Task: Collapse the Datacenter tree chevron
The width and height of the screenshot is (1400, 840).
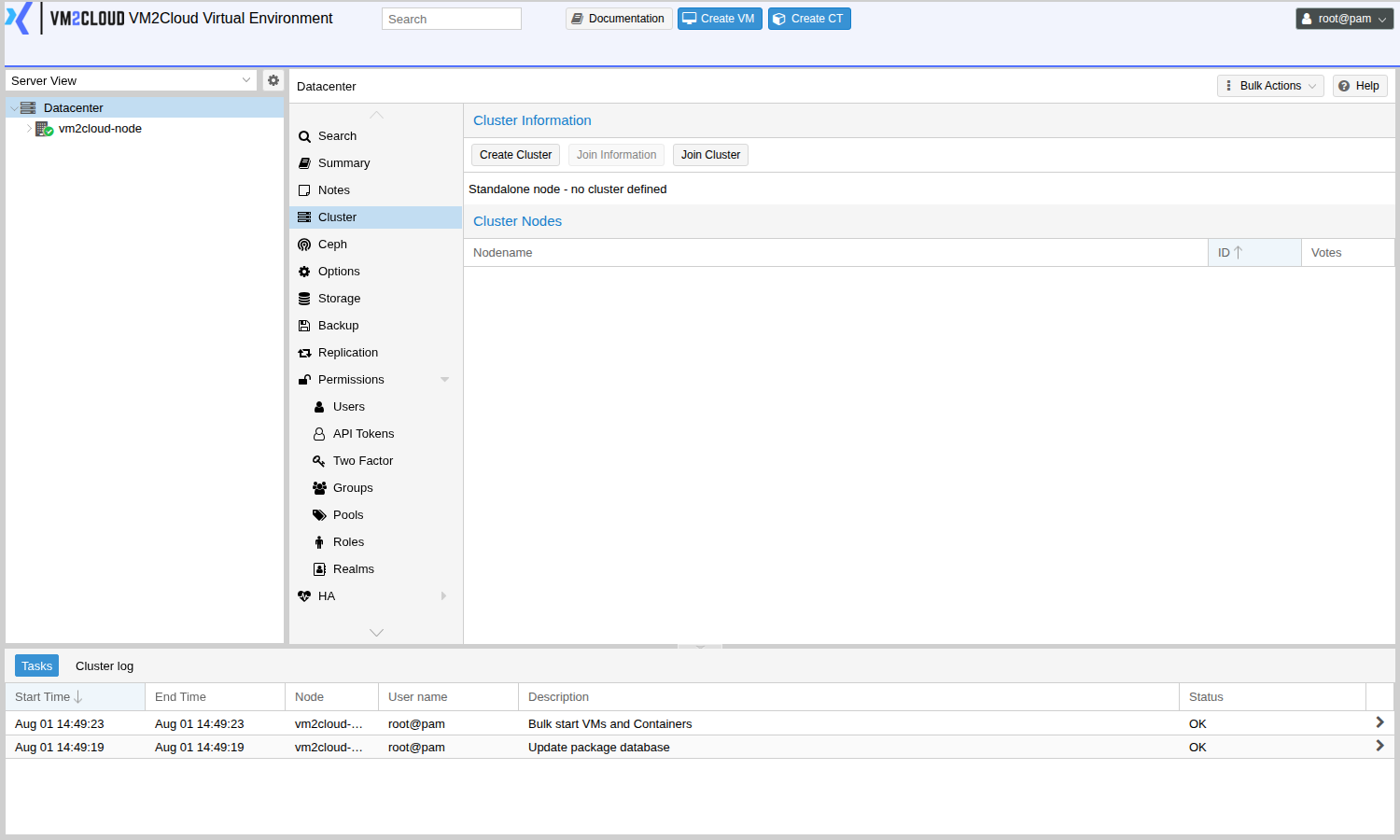Action: point(13,108)
